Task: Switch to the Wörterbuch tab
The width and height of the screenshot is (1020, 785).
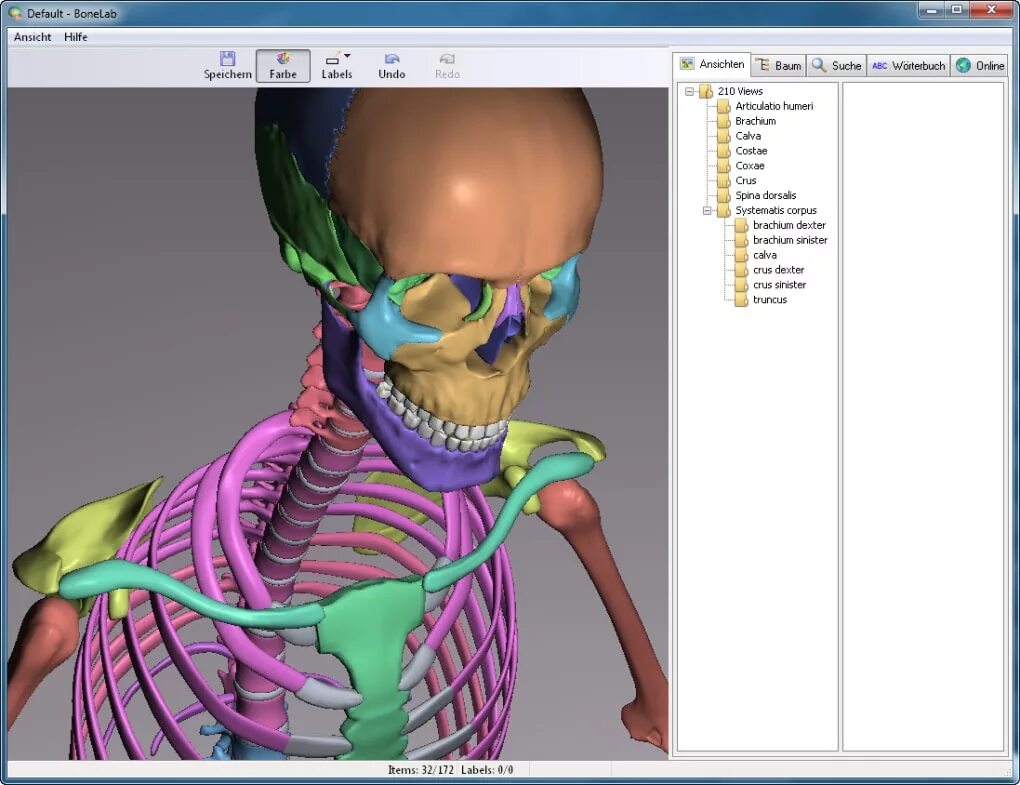Action: click(x=908, y=66)
